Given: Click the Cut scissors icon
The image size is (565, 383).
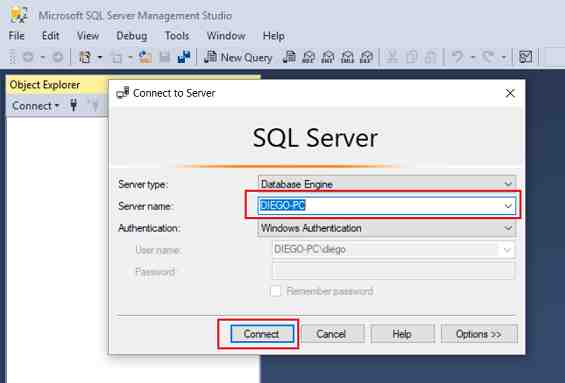Looking at the screenshot, I should click(x=392, y=57).
